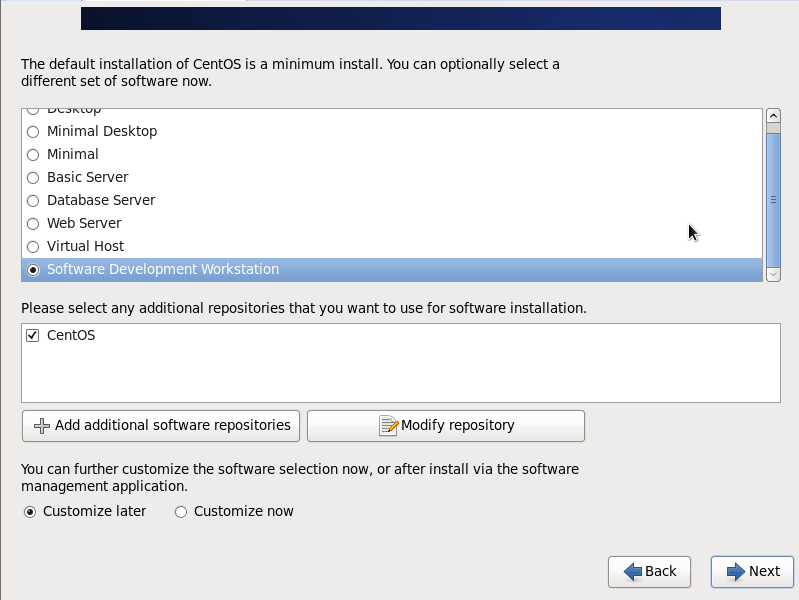Click the blue right-arrow Next icon
Viewport: 799px width, 600px height.
736,572
